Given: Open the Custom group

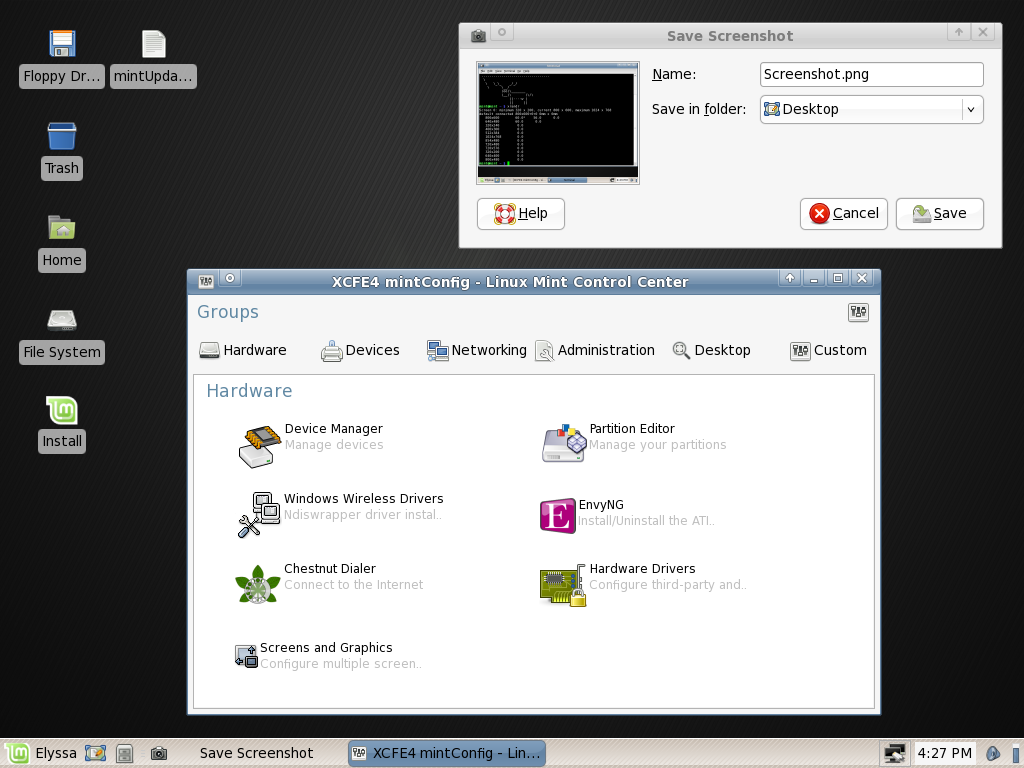Looking at the screenshot, I should (x=828, y=350).
